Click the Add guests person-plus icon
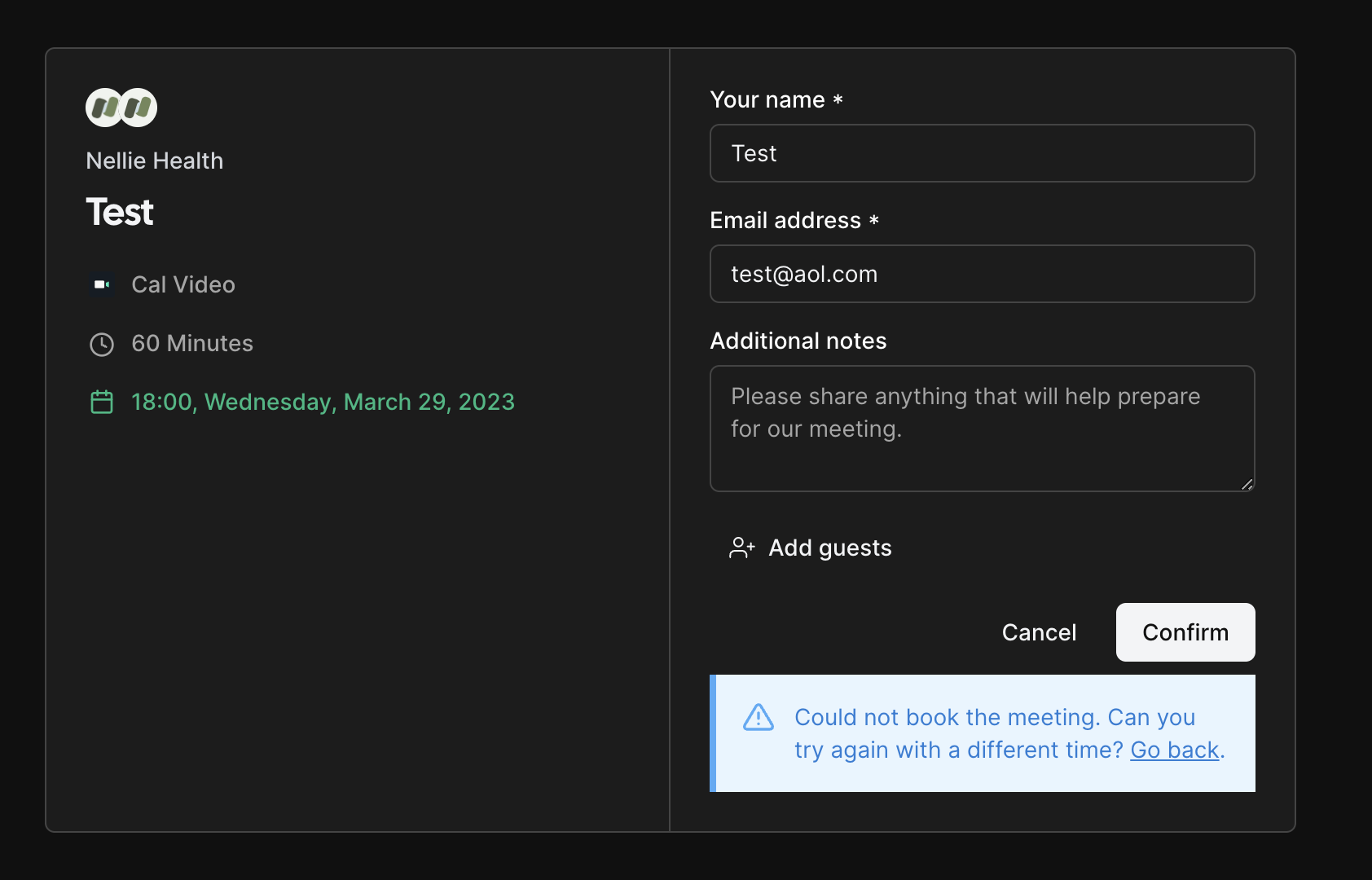Viewport: 1372px width, 880px height. click(x=741, y=548)
